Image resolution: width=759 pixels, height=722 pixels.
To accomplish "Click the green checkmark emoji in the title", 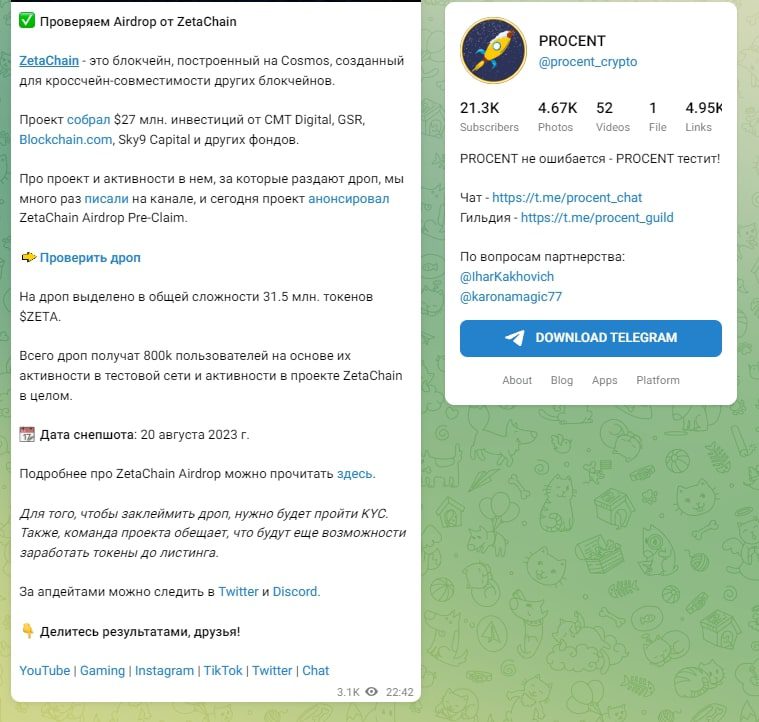I will (27, 21).
